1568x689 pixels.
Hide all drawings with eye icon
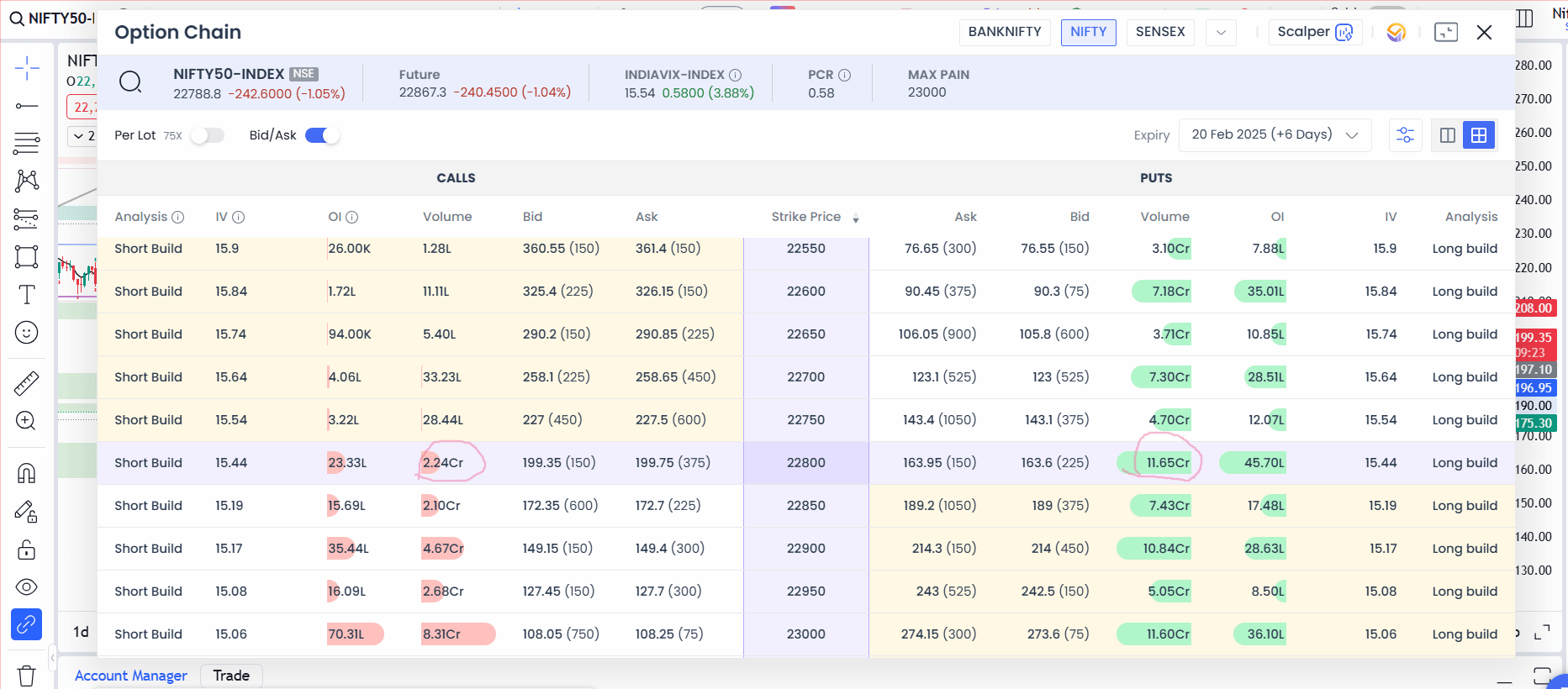pyautogui.click(x=27, y=586)
